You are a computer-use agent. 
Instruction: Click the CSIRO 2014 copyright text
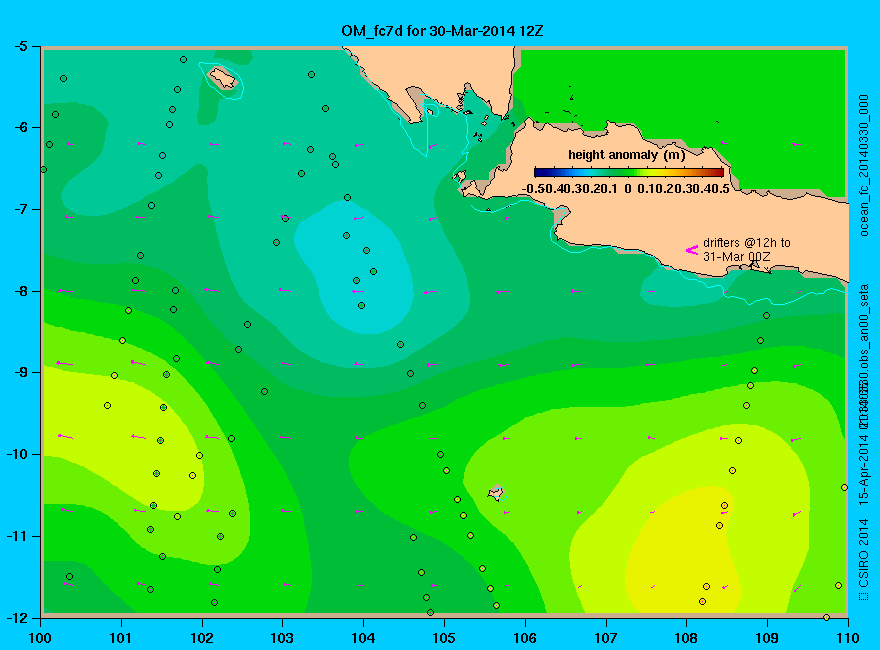864,560
